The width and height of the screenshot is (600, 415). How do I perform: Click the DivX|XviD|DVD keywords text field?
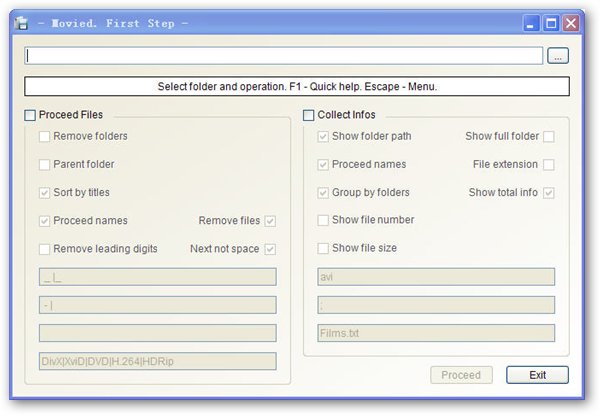coord(157,361)
